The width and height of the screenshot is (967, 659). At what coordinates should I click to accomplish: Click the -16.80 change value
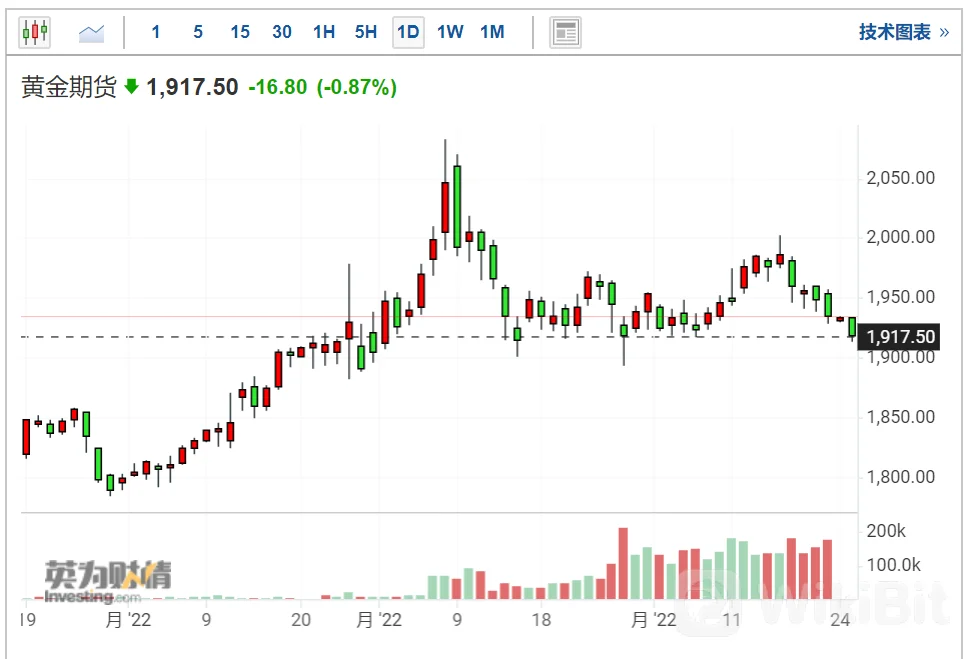point(278,87)
